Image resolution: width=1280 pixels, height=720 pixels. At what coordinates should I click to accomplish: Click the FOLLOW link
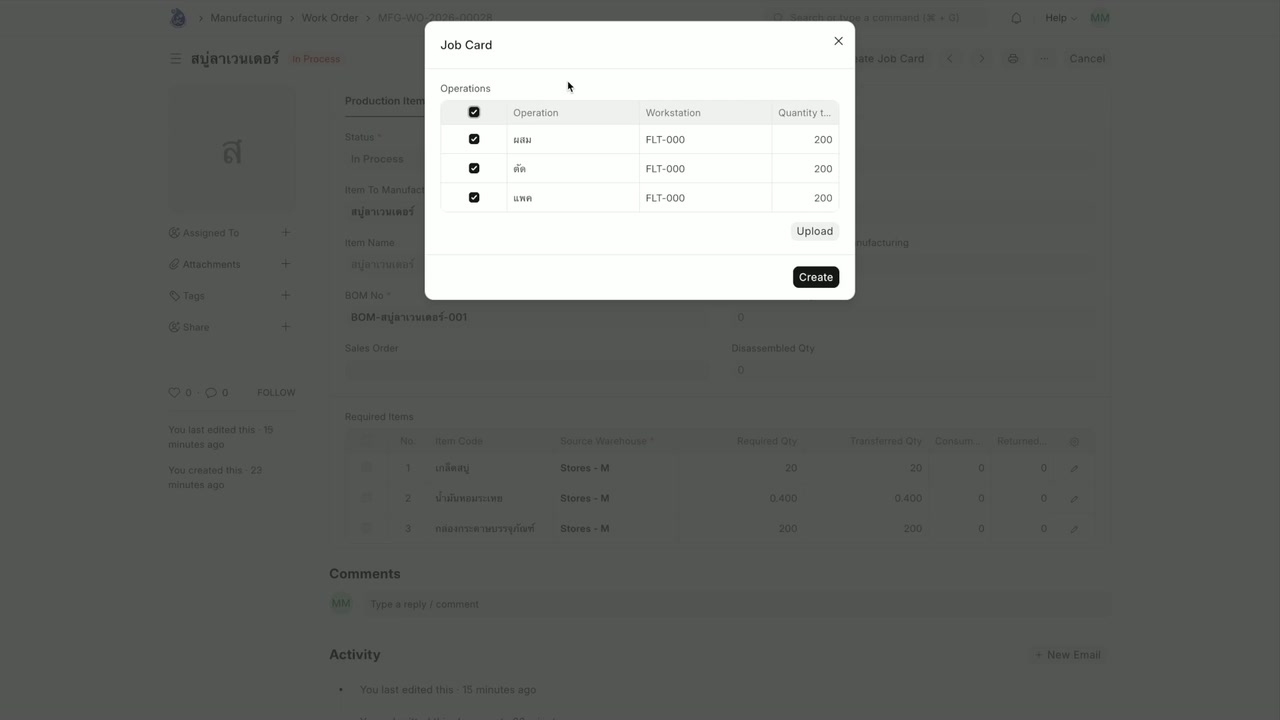pyautogui.click(x=276, y=393)
